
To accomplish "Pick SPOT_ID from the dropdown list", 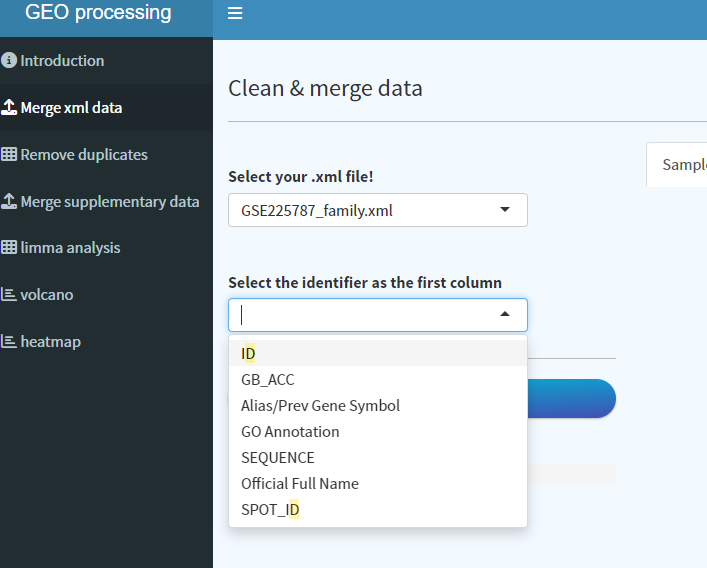I will click(x=378, y=510).
